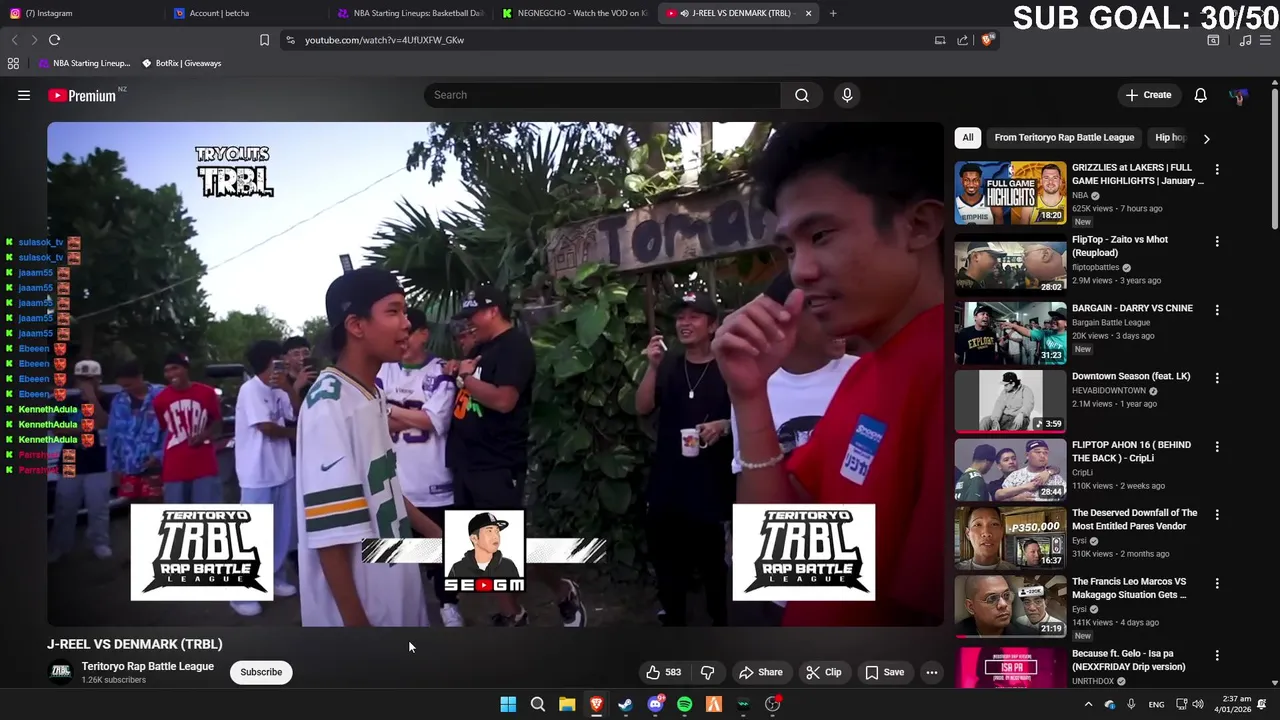Select From Teritoryo Rap Battle League chip
Image resolution: width=1280 pixels, height=720 pixels.
(x=1064, y=138)
